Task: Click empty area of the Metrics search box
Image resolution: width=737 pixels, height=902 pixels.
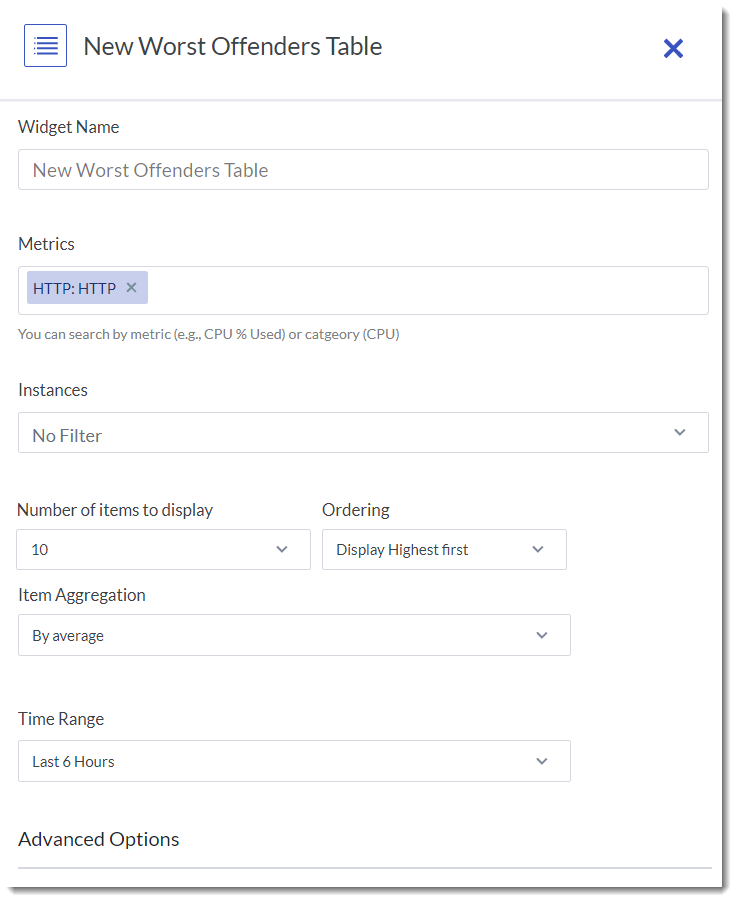Action: pyautogui.click(x=420, y=290)
